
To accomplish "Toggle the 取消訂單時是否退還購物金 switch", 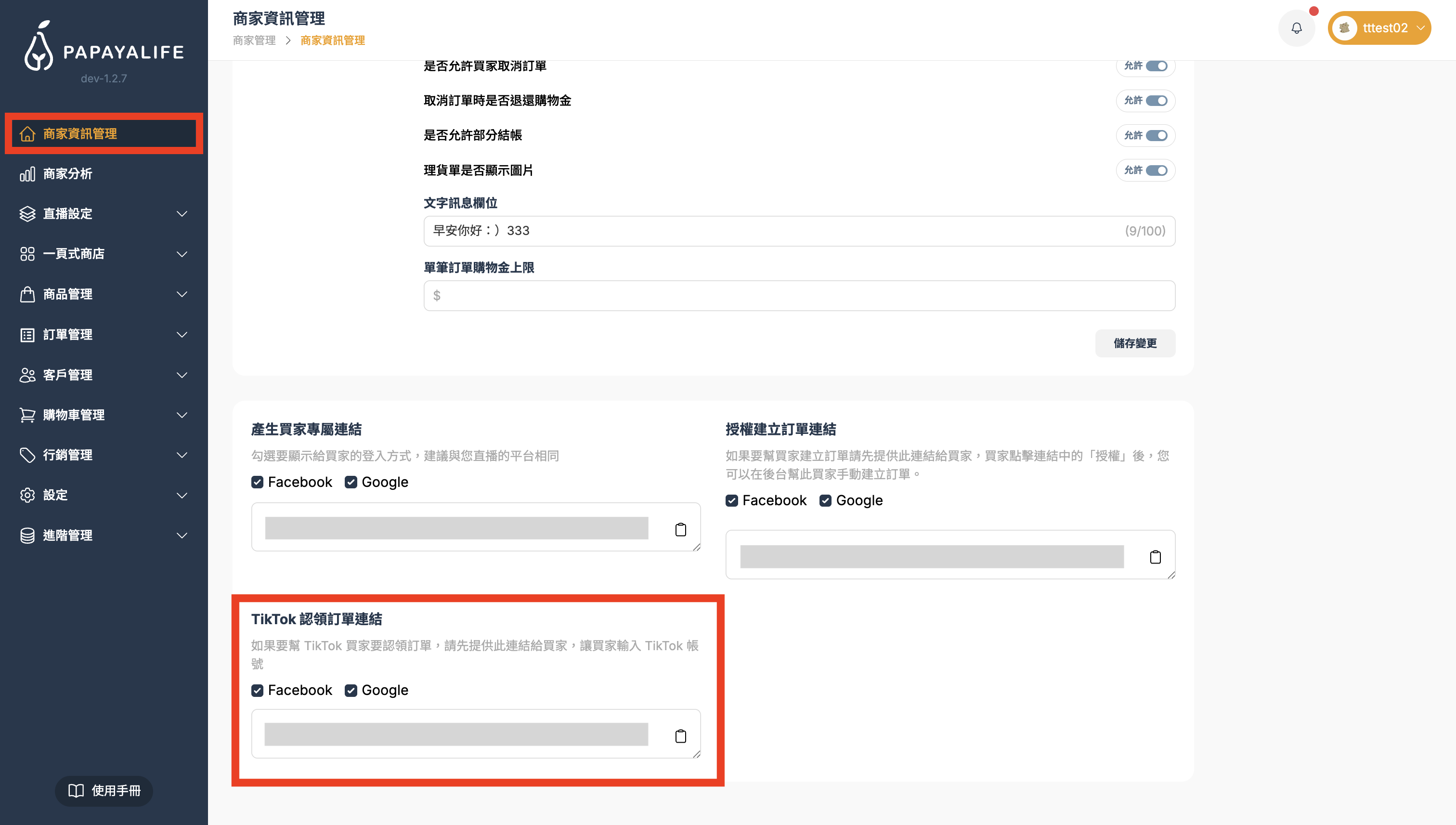I will [1156, 101].
